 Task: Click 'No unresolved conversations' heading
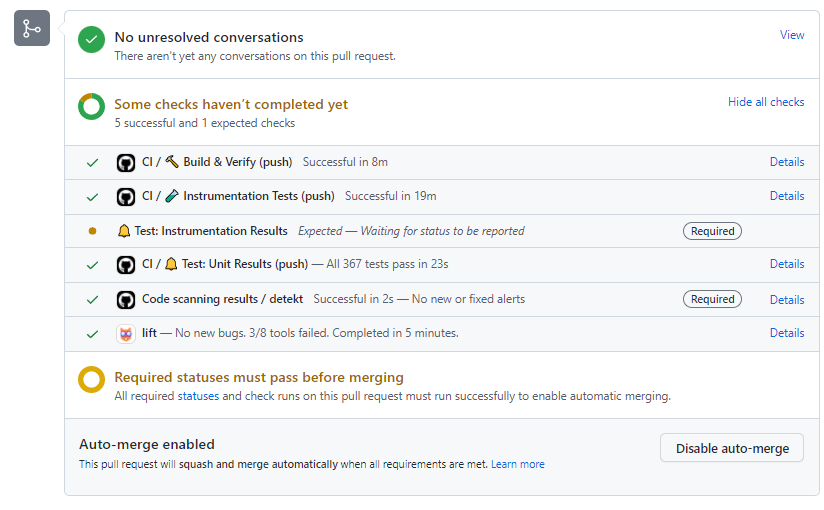209,37
